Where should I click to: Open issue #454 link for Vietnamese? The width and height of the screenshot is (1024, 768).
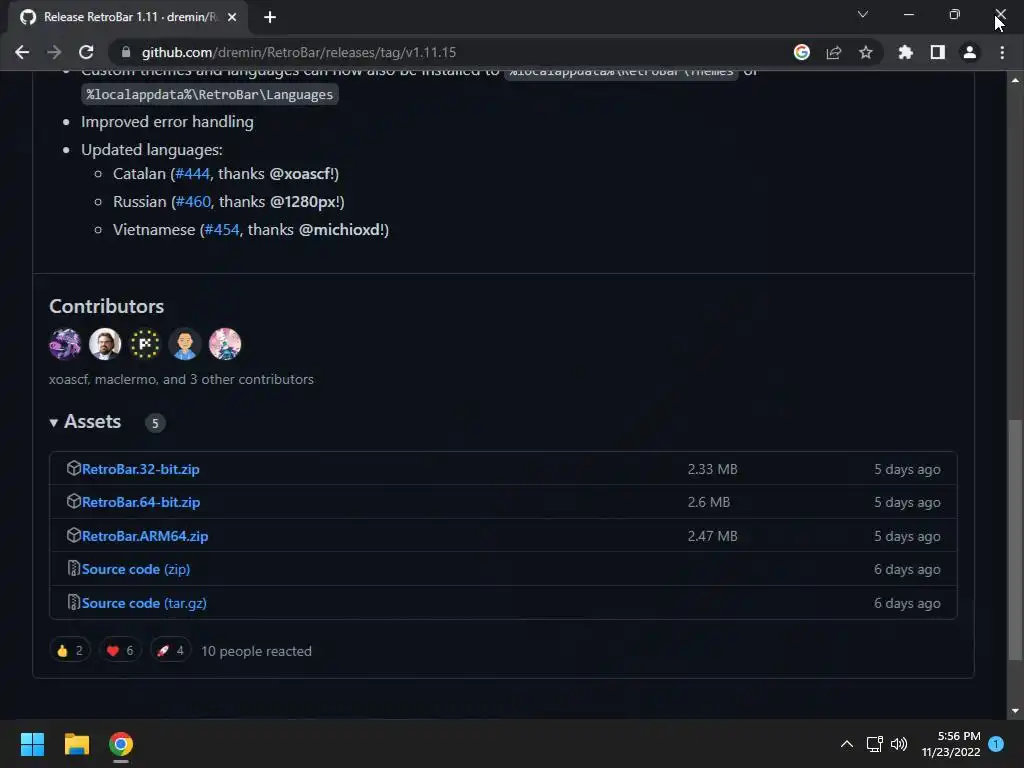click(222, 230)
